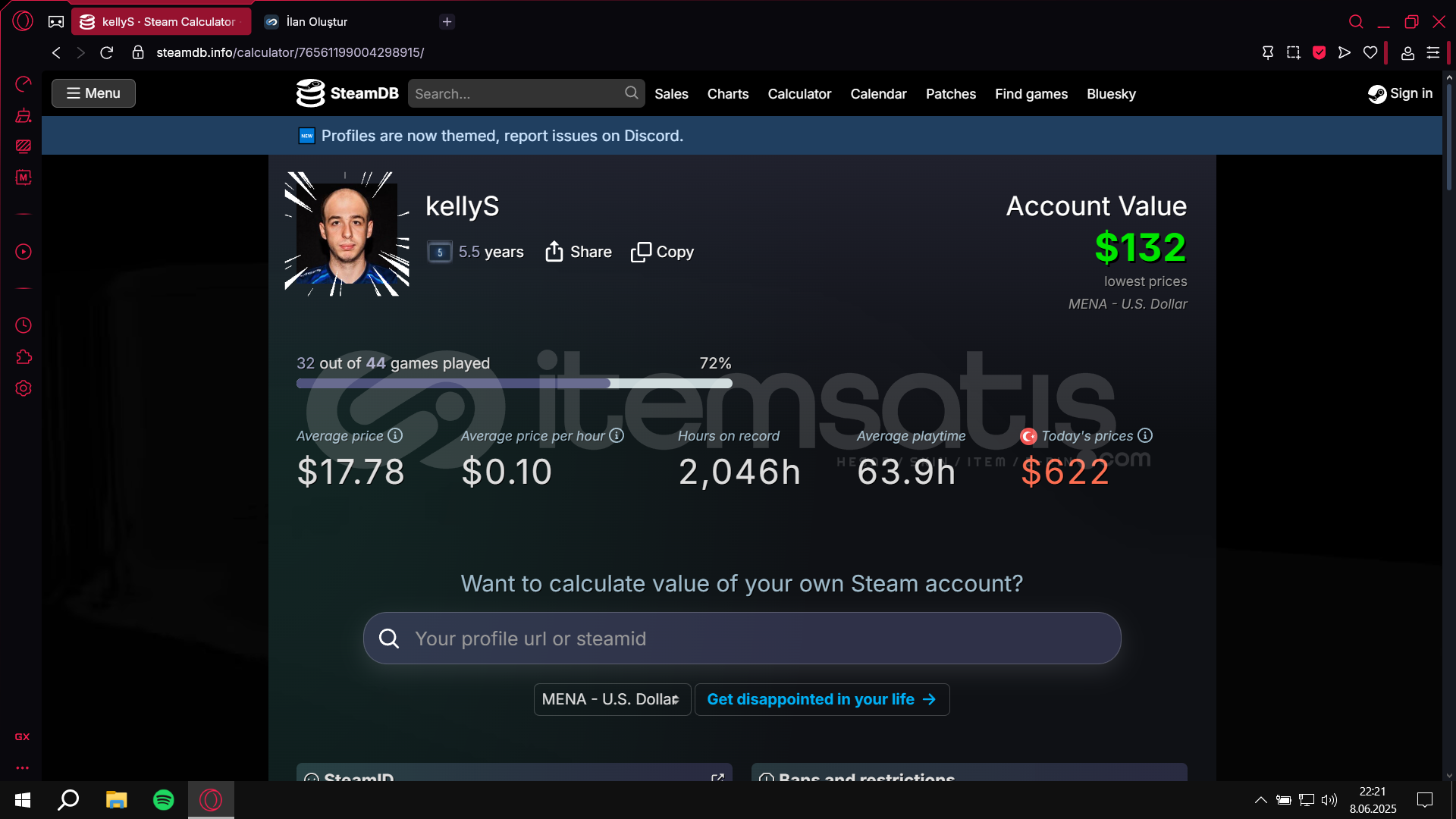Expand the system tray hidden icons chevron
The image size is (1456, 819).
[1260, 799]
